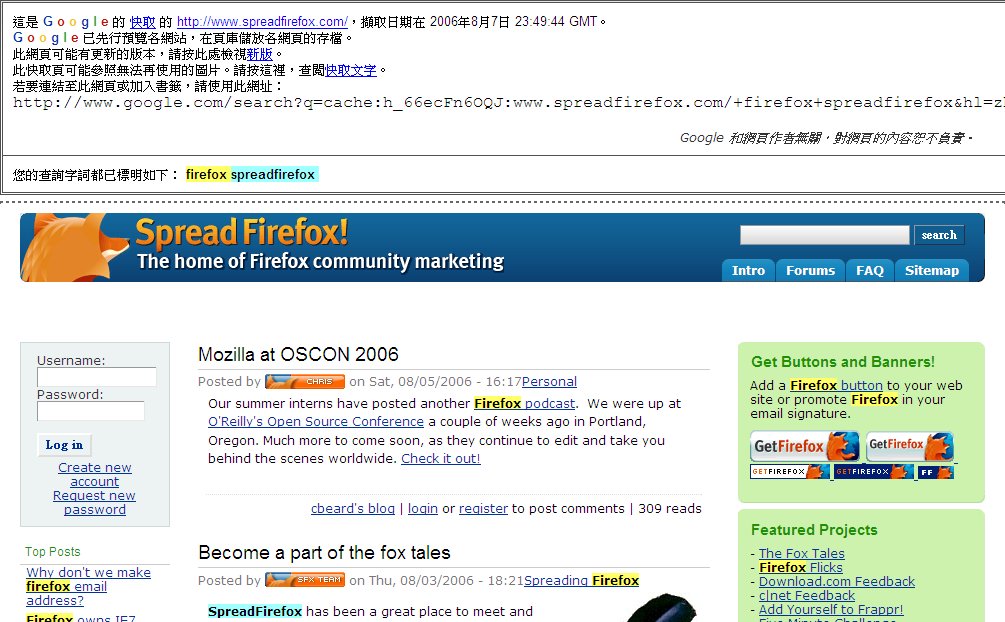Click the Mozilla at OSCON 2006 heading
The width and height of the screenshot is (1005, 622).
pos(298,355)
